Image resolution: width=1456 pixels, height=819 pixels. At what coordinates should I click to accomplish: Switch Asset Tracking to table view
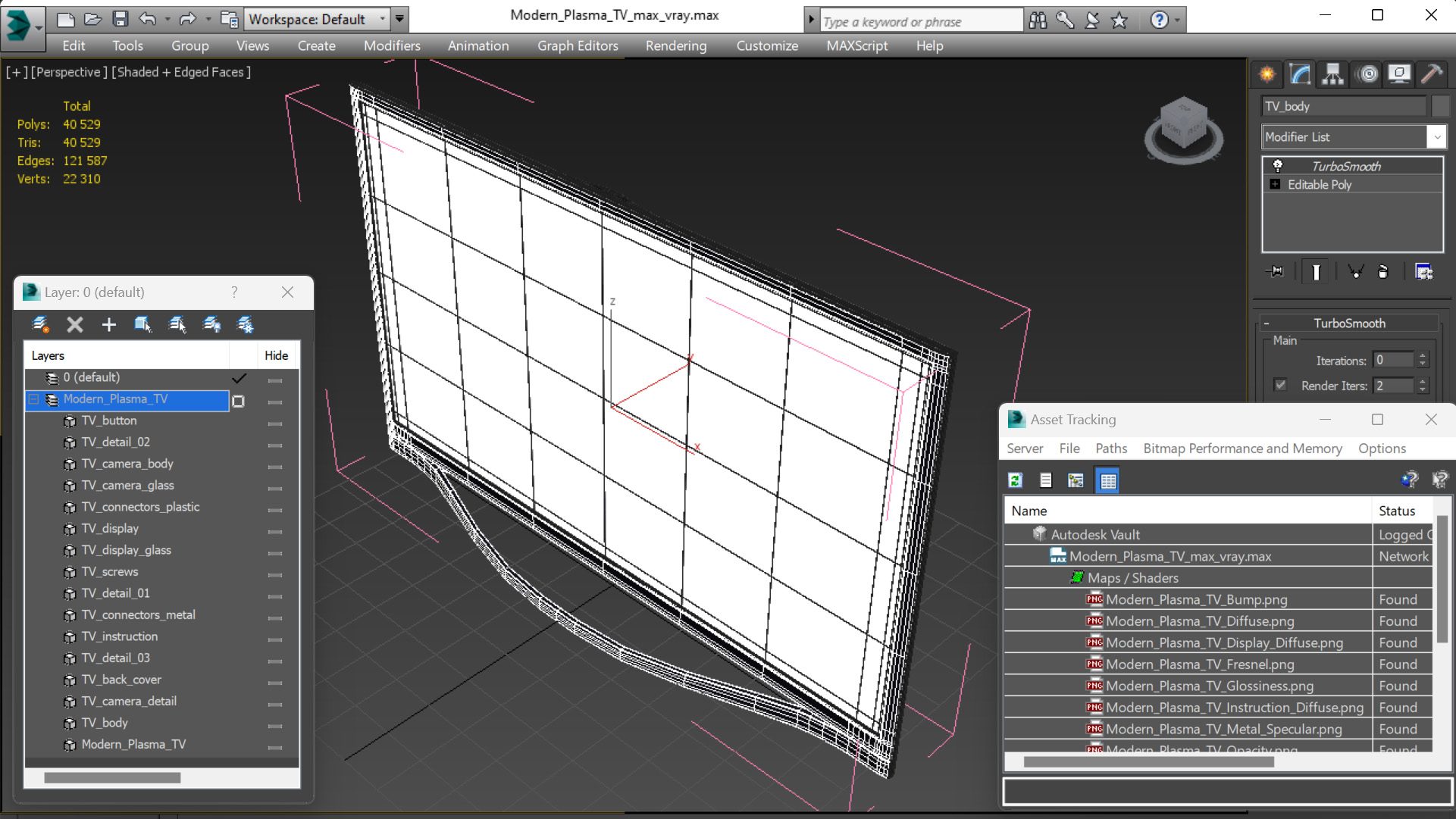click(1108, 480)
